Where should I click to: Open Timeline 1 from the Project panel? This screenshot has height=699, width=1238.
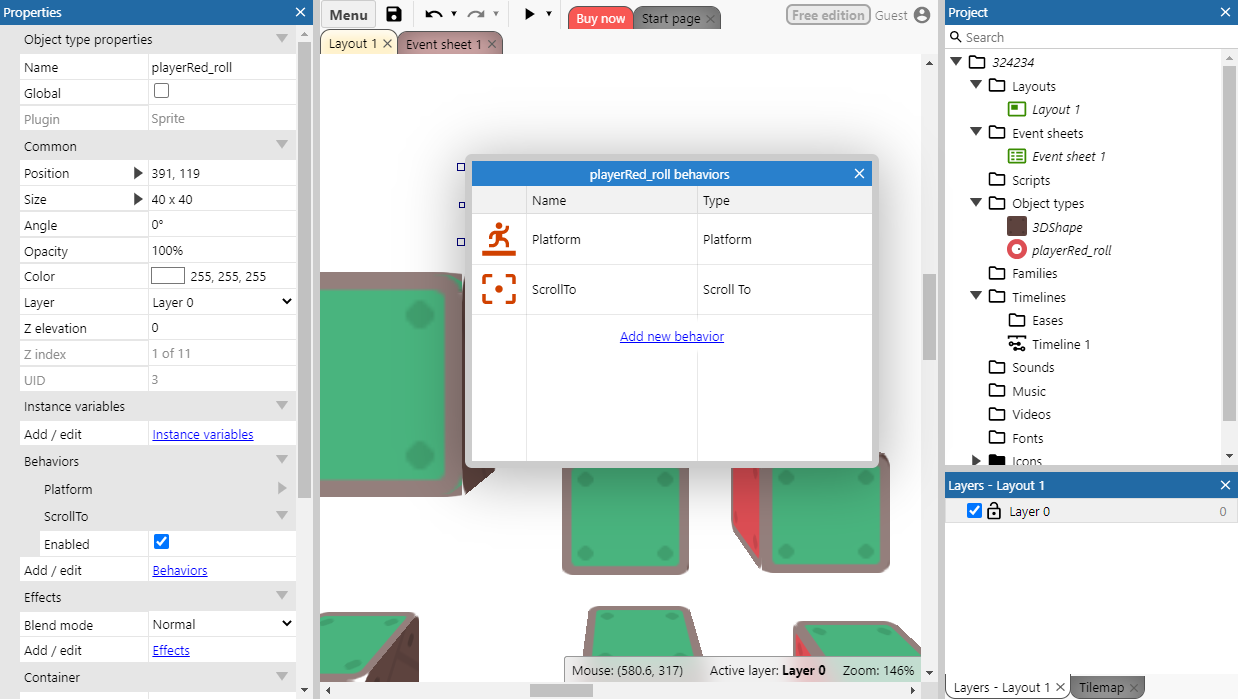click(1056, 343)
